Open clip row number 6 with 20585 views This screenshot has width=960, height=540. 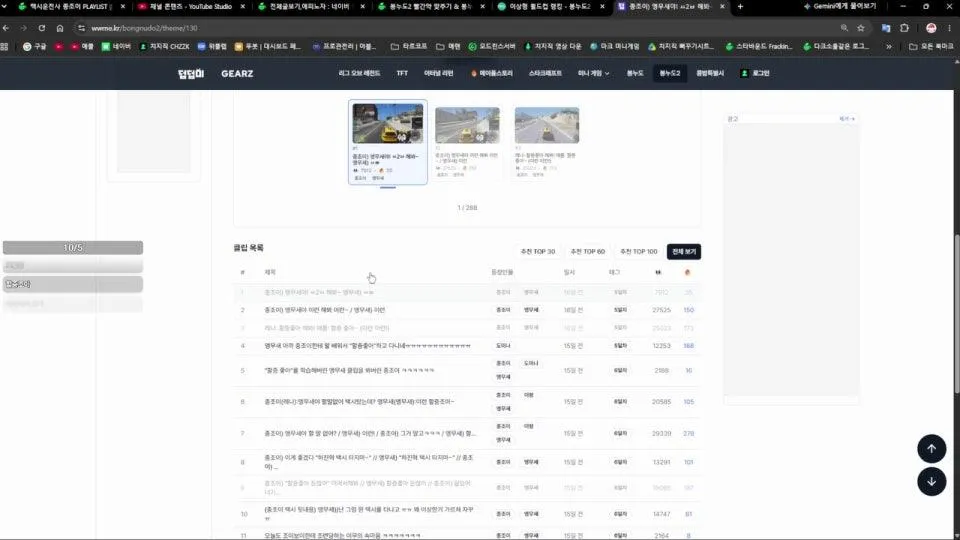[x=467, y=402]
